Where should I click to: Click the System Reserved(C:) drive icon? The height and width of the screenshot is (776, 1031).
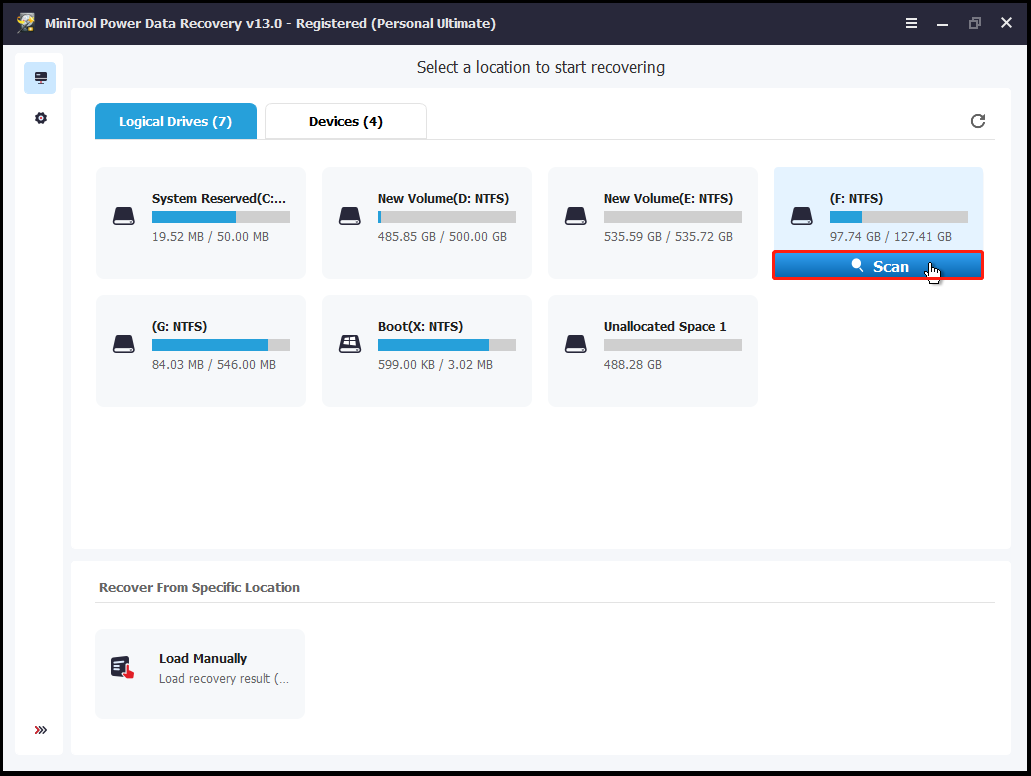tap(124, 216)
